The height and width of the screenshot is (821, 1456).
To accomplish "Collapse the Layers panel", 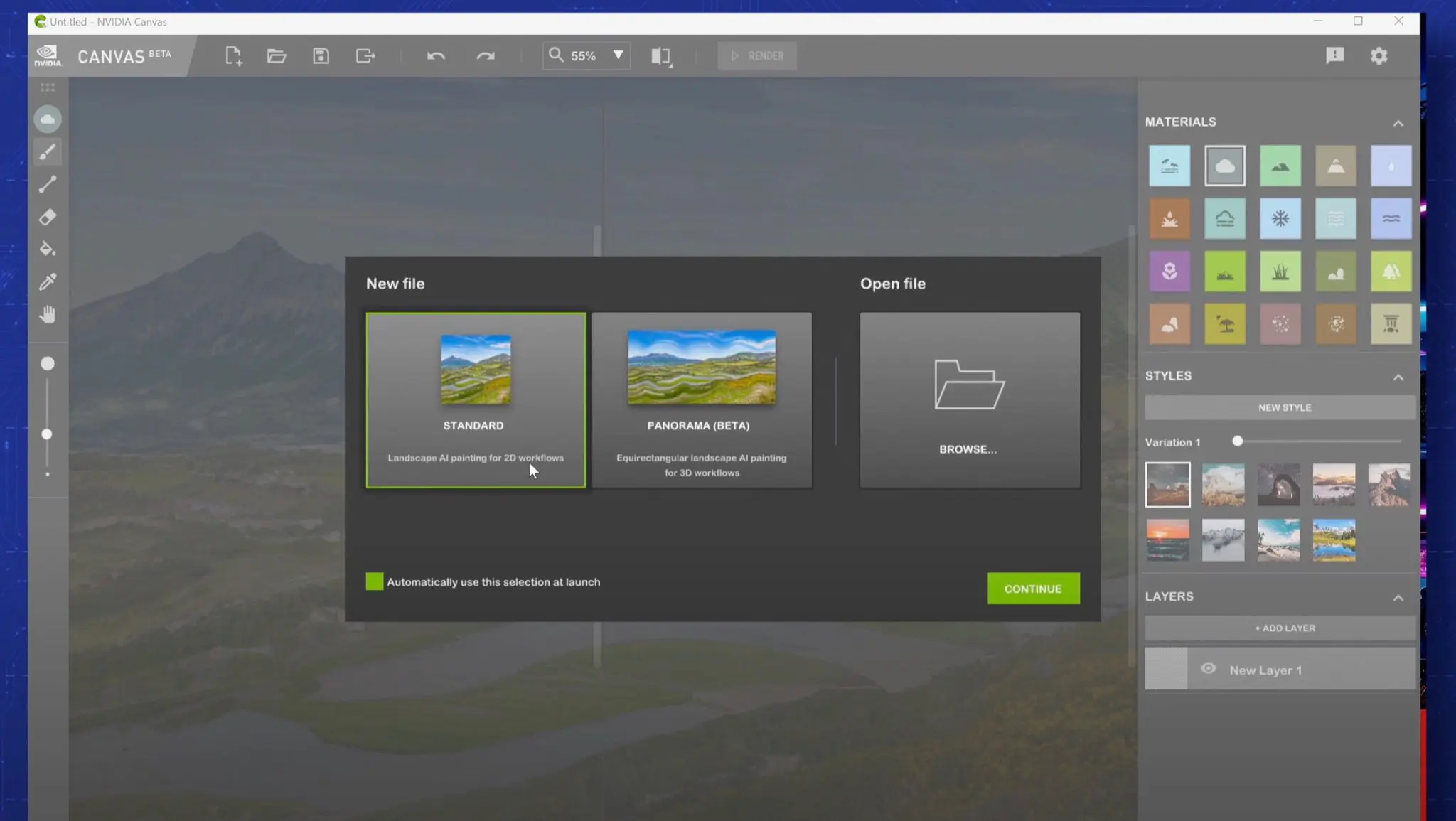I will 1398,598.
